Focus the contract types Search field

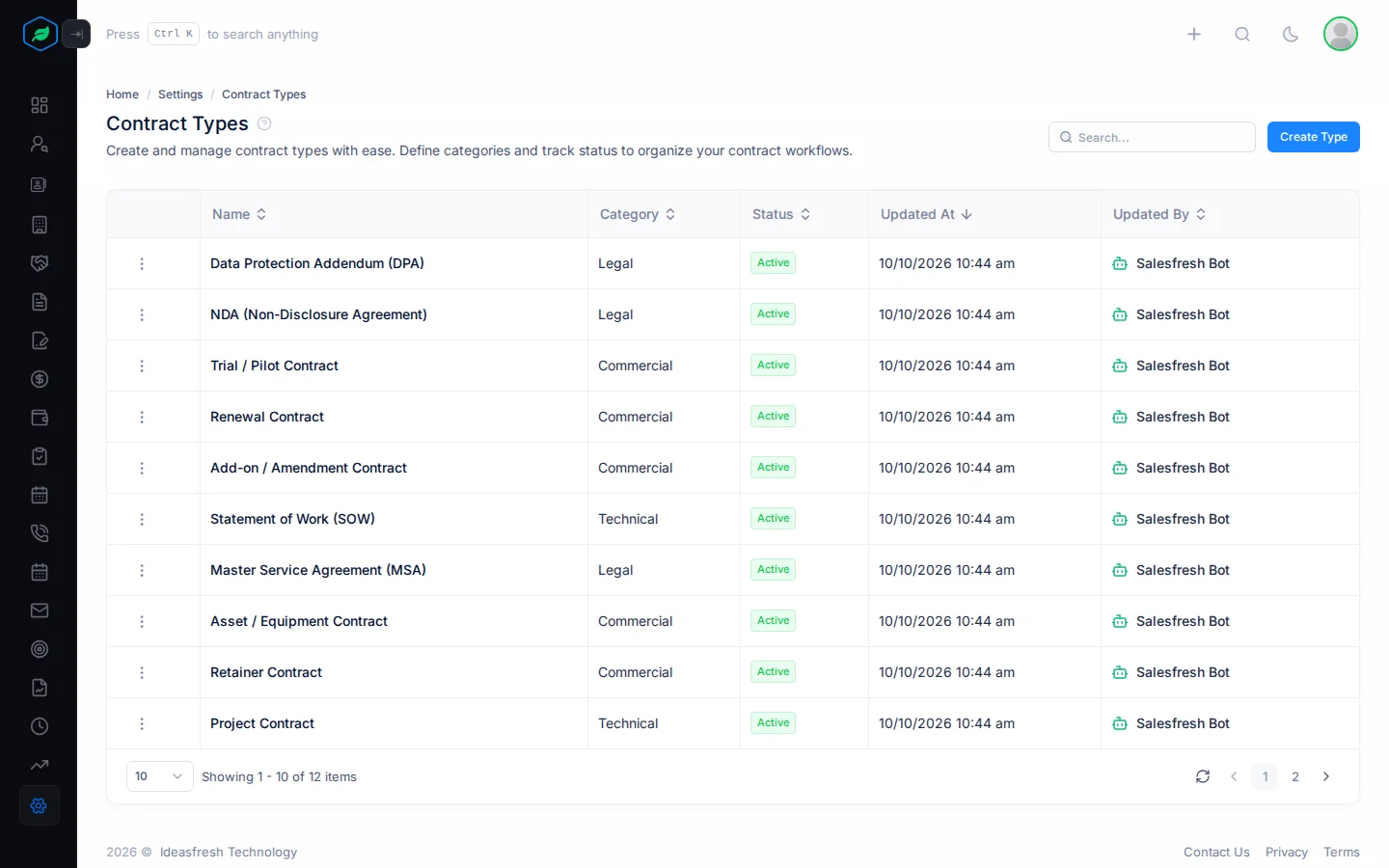1152,137
